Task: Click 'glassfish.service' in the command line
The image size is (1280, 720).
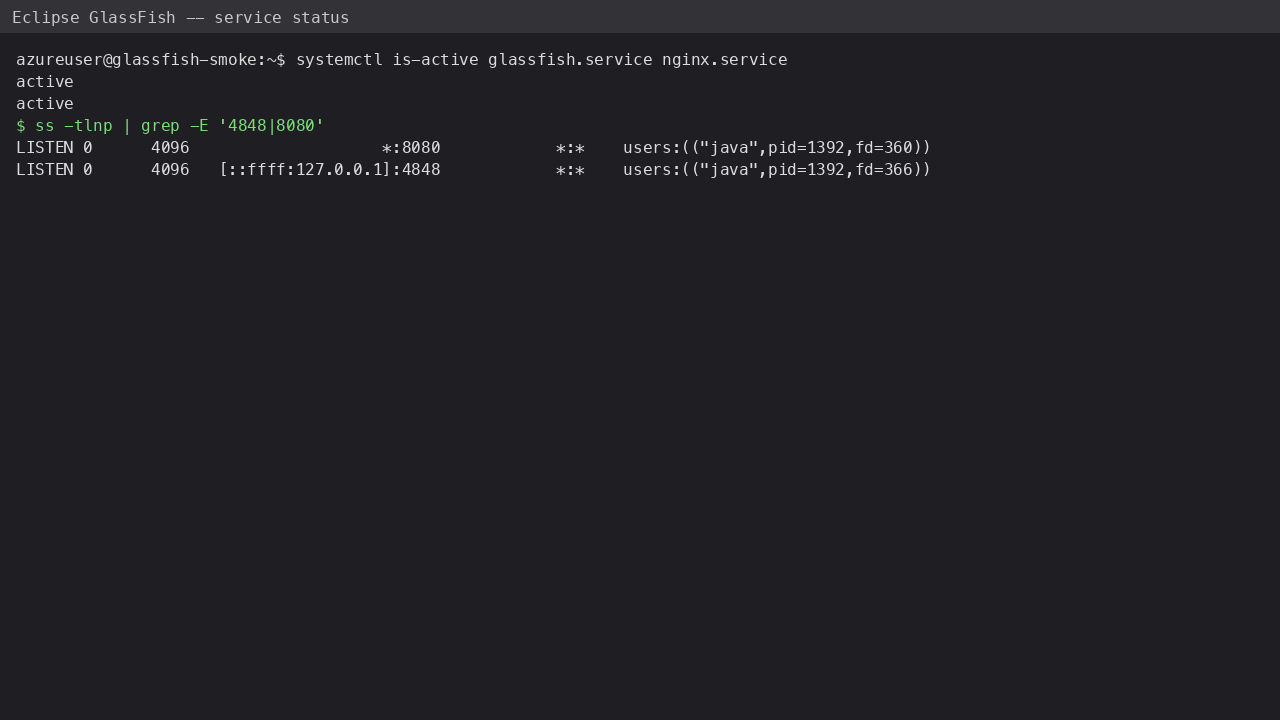Action: [x=570, y=60]
